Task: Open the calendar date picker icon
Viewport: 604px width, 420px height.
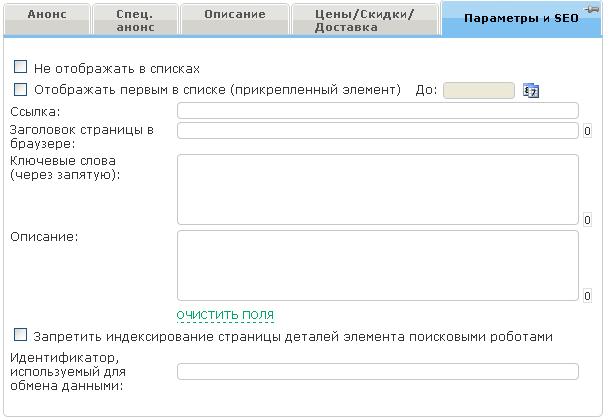Action: coord(531,91)
